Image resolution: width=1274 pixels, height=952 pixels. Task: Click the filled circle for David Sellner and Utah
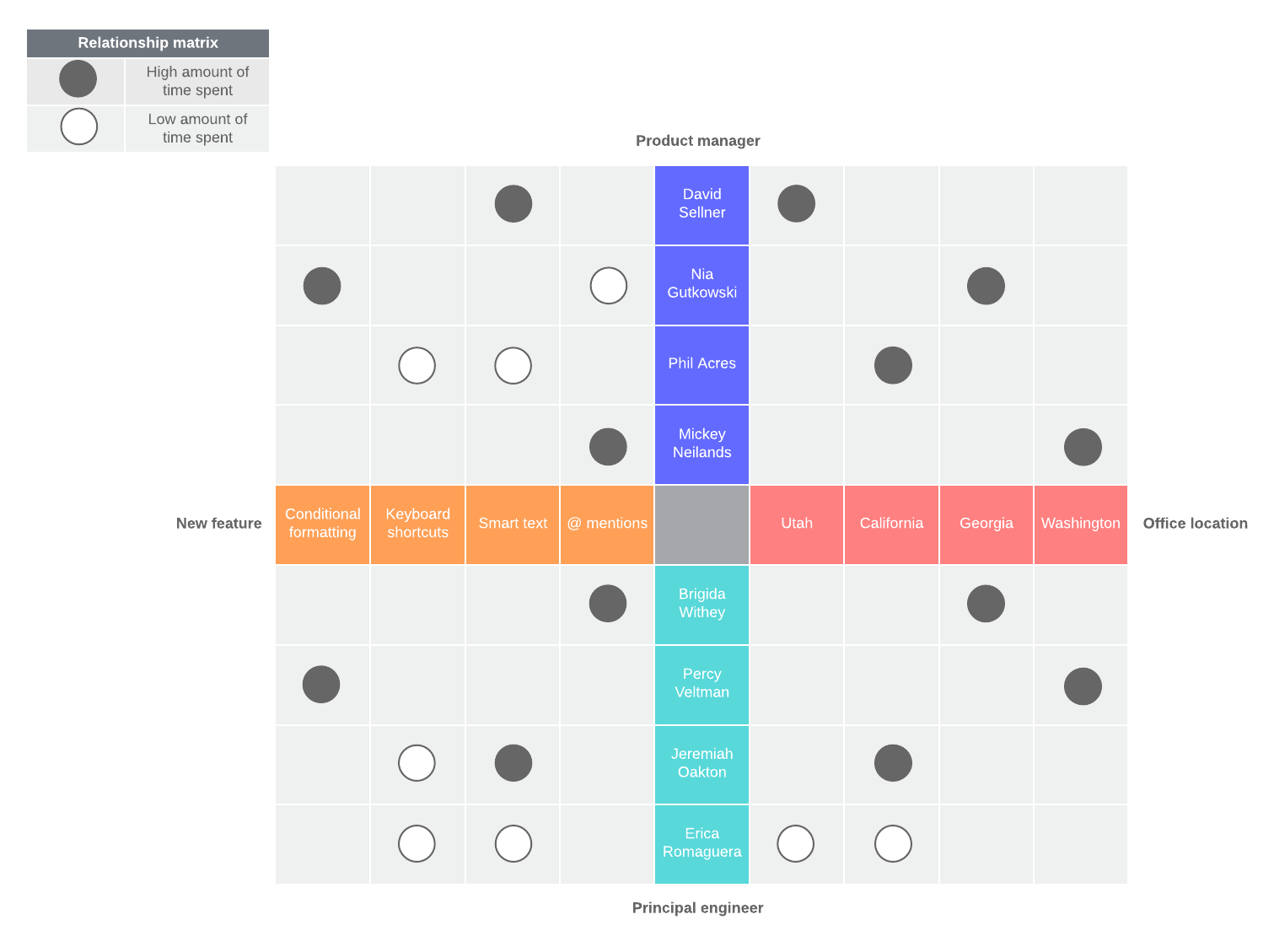coord(796,204)
